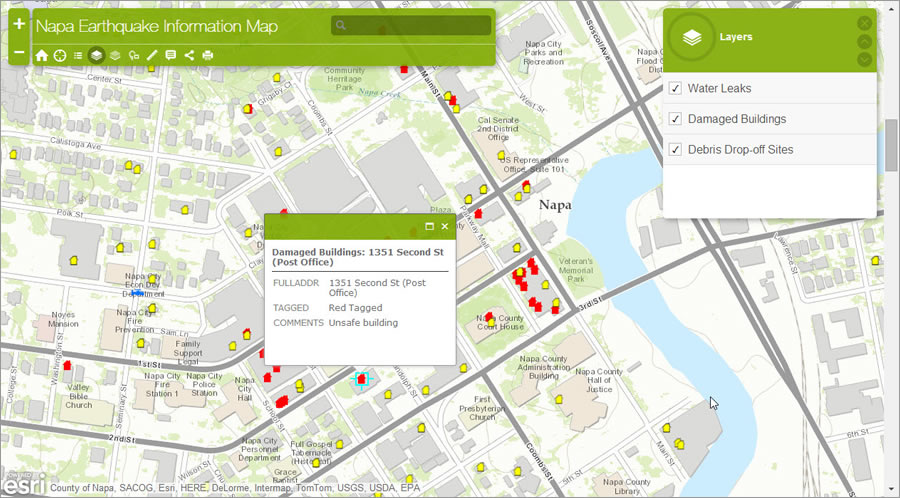The width and height of the screenshot is (900, 498).
Task: Close the Layers panel with X
Action: (x=864, y=24)
